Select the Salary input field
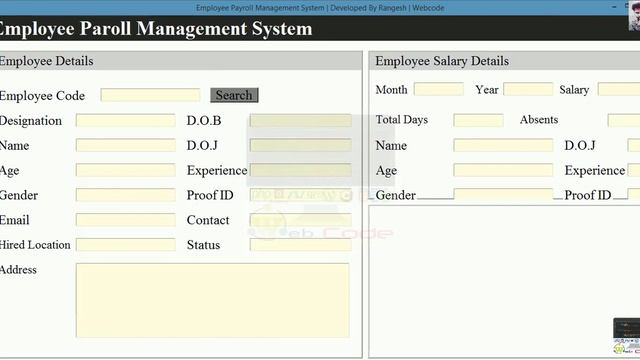Viewport: 640px width, 360px height. tap(619, 89)
